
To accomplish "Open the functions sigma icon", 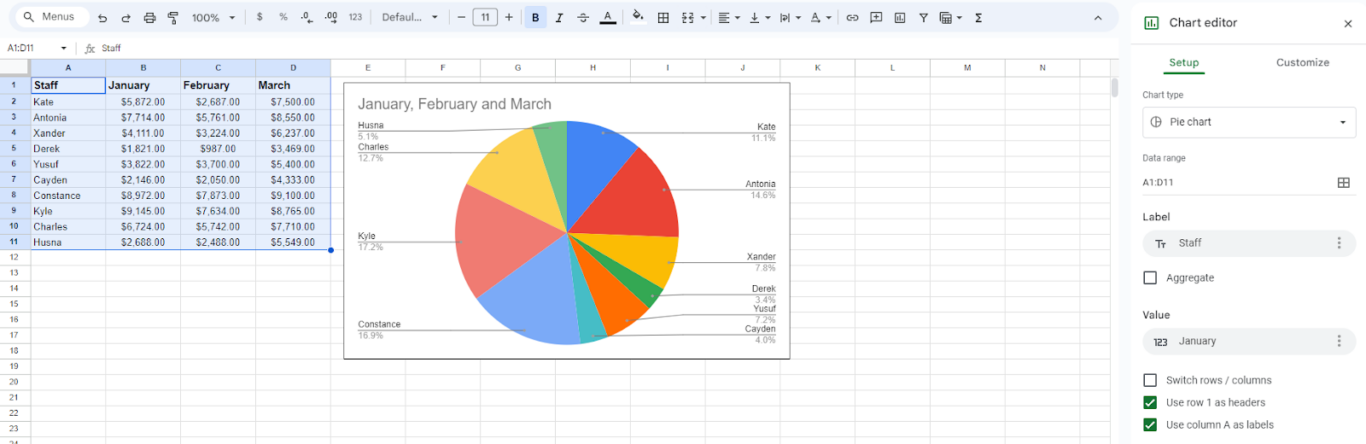I will 978,18.
